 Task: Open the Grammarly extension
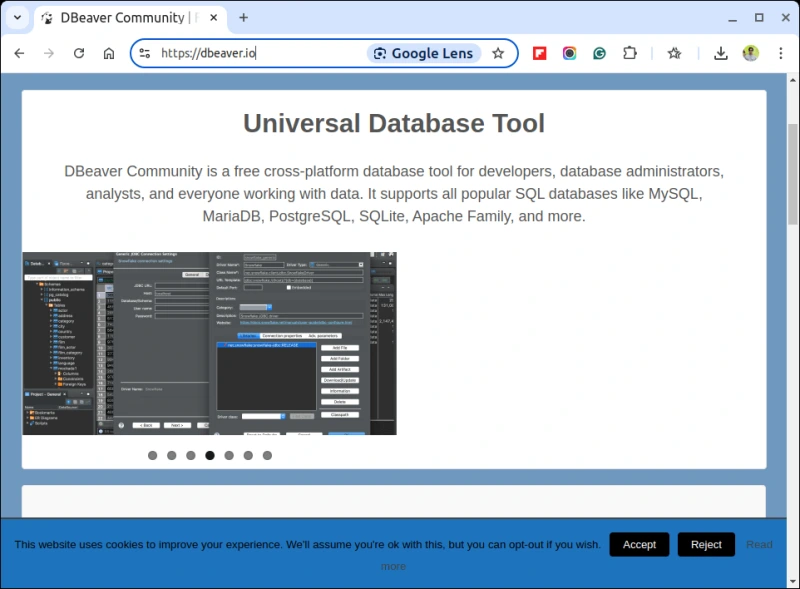(x=599, y=53)
